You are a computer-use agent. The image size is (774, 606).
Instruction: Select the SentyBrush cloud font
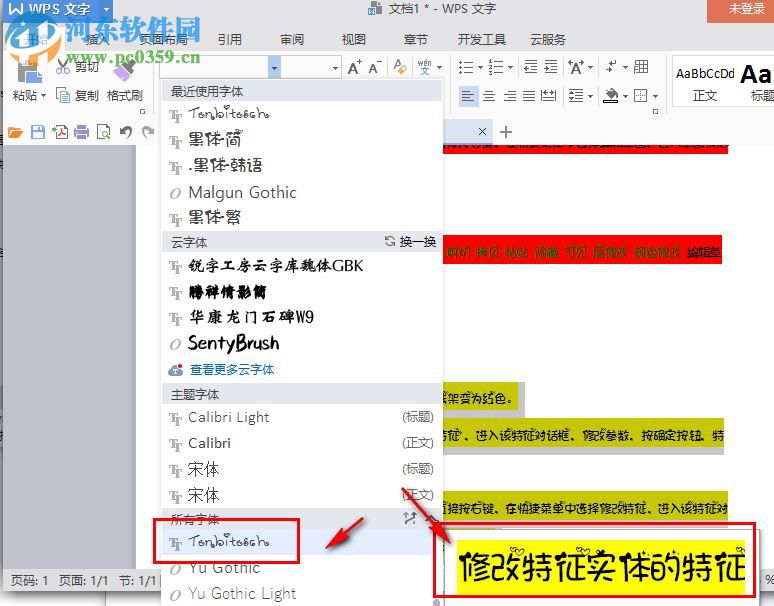click(x=302, y=343)
